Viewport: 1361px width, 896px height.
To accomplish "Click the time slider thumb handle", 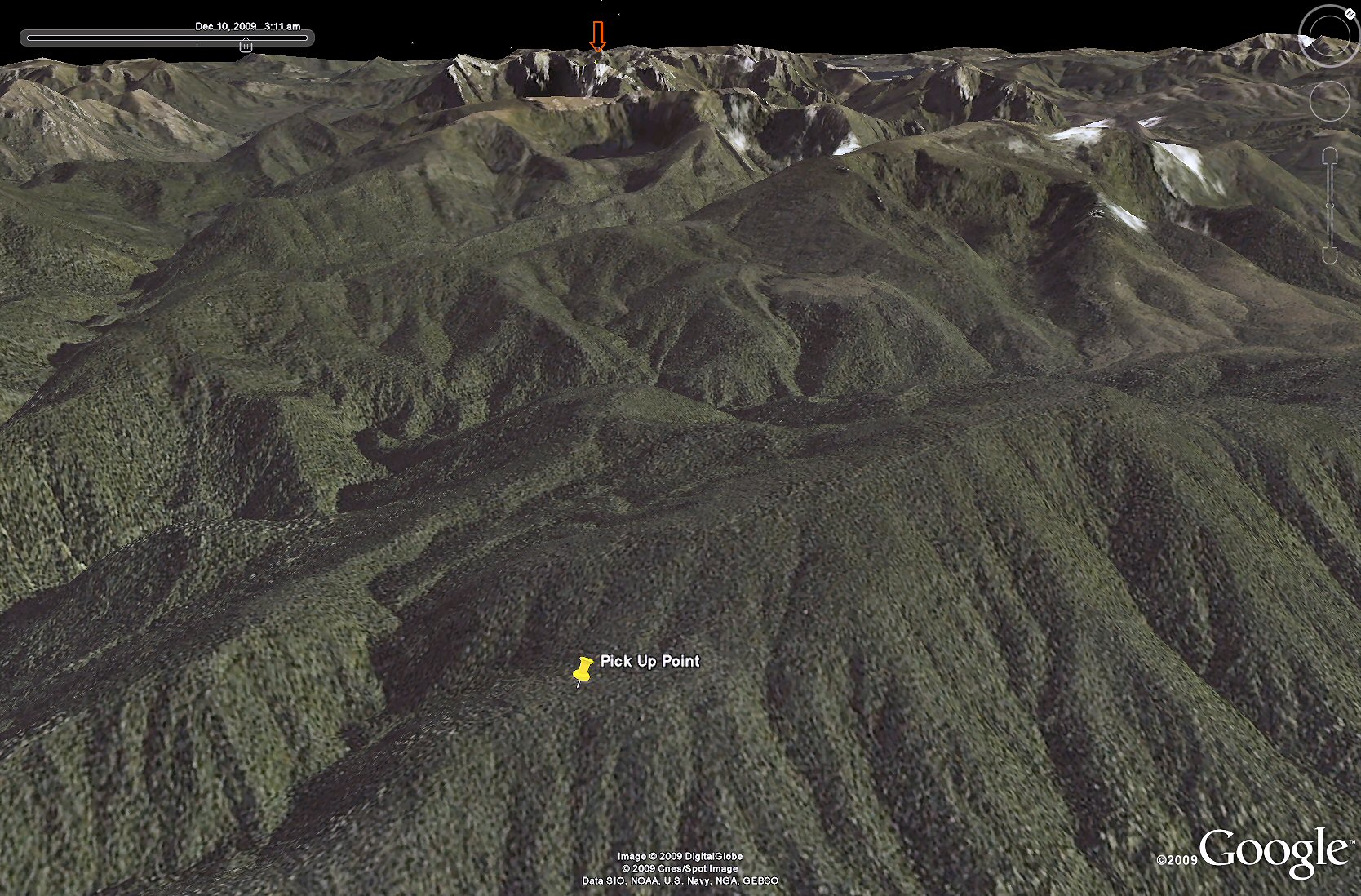I will [x=246, y=46].
